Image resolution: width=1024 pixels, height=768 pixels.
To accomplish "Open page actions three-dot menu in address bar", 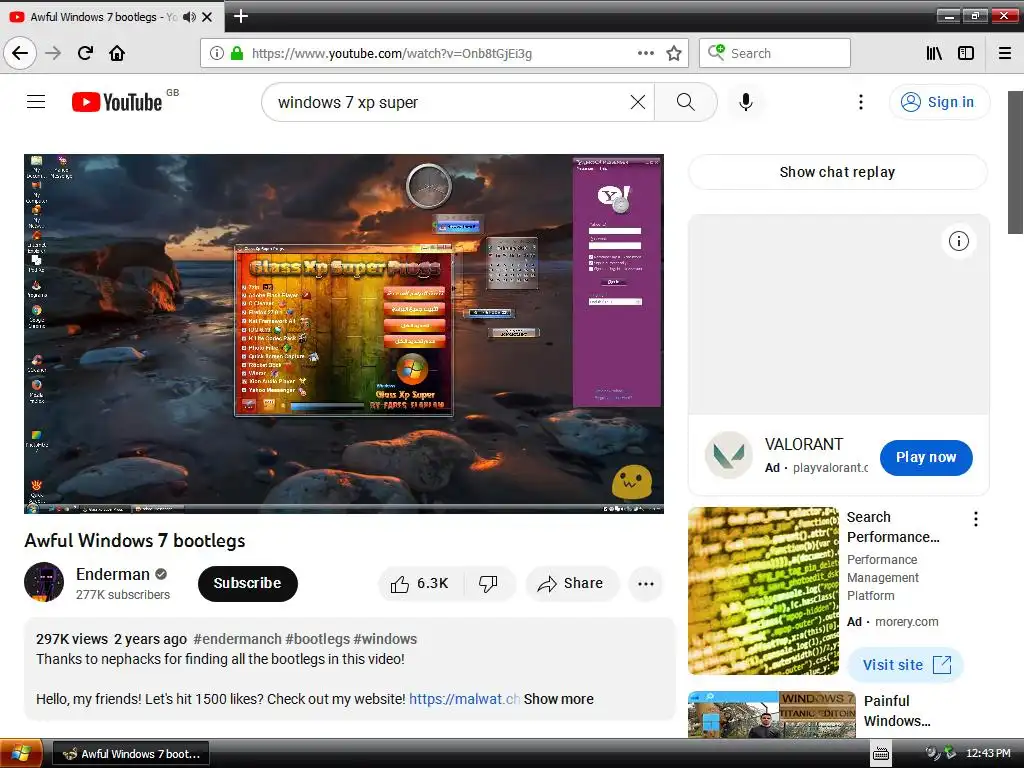I will point(645,53).
